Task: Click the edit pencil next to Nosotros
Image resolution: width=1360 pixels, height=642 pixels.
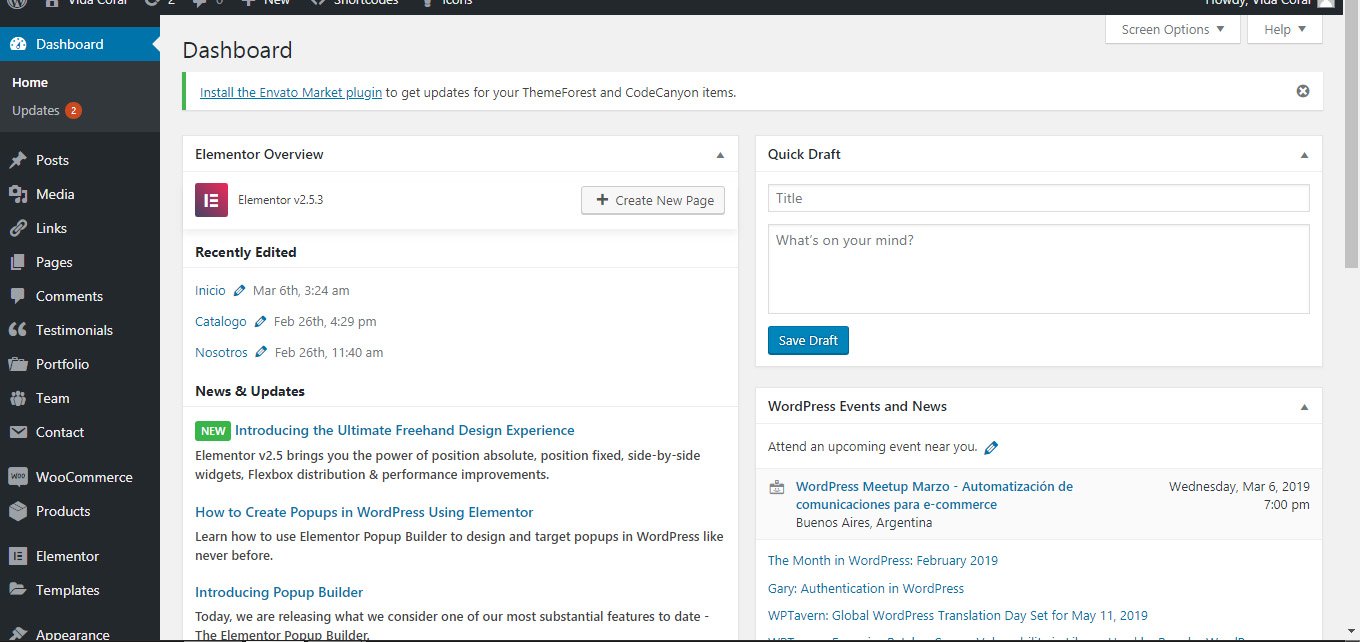Action: (262, 353)
